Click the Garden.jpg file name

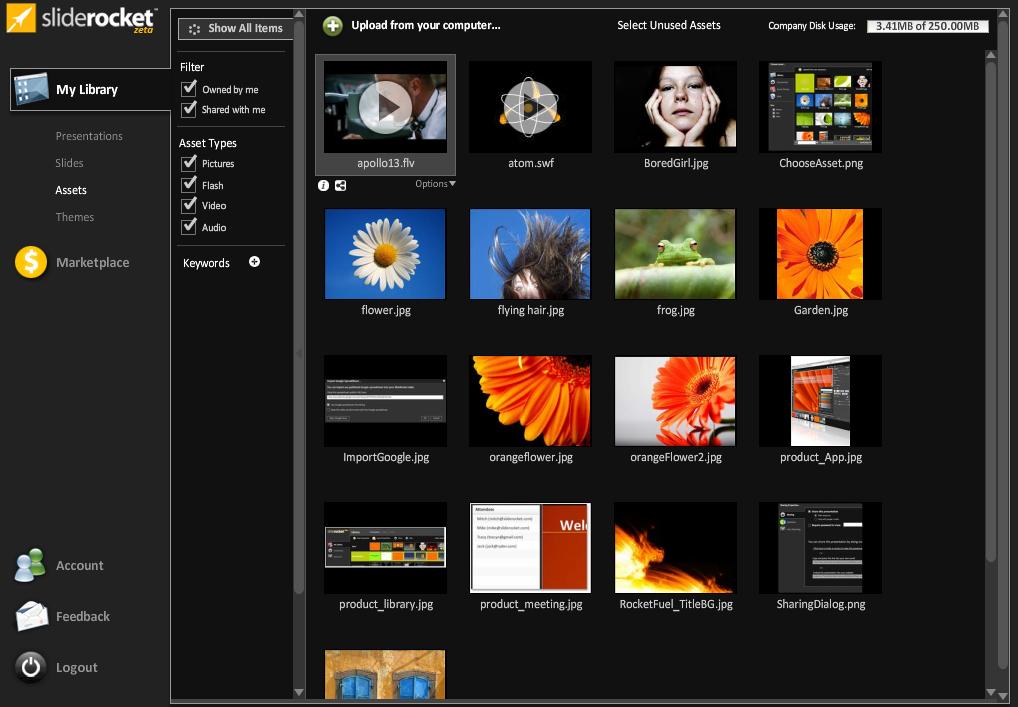821,310
